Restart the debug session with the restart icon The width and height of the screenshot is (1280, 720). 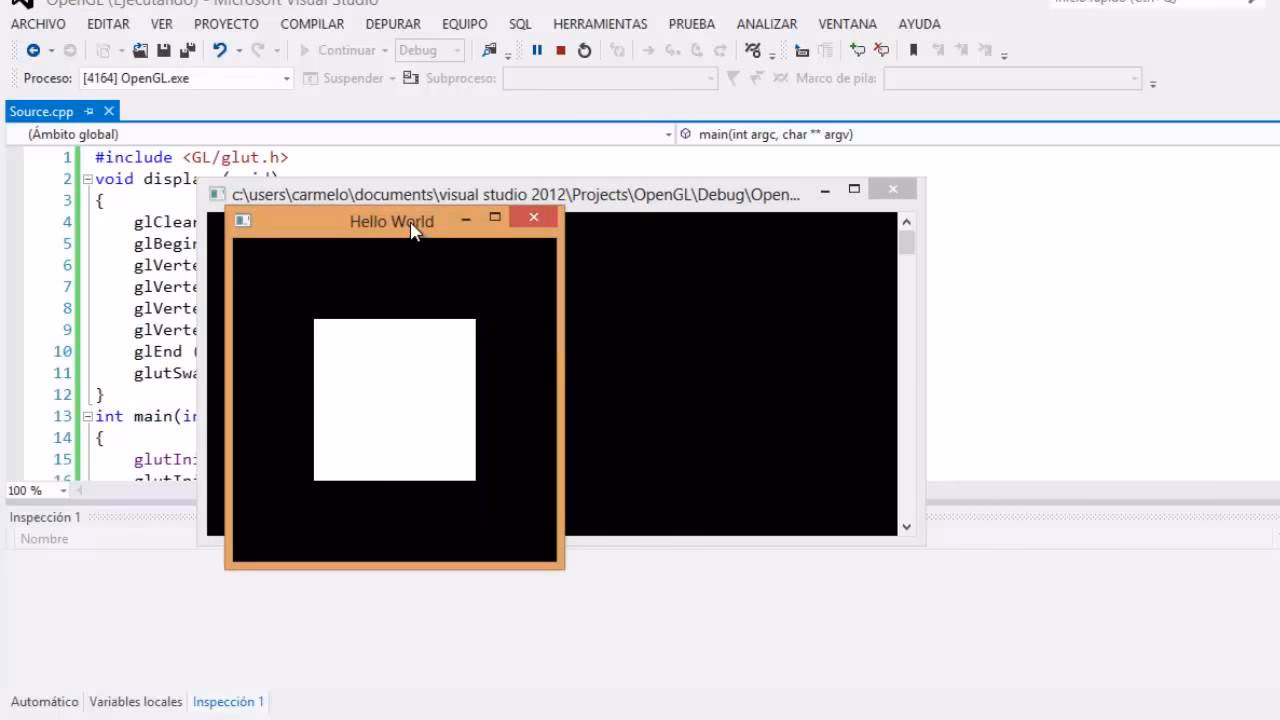pyautogui.click(x=584, y=50)
